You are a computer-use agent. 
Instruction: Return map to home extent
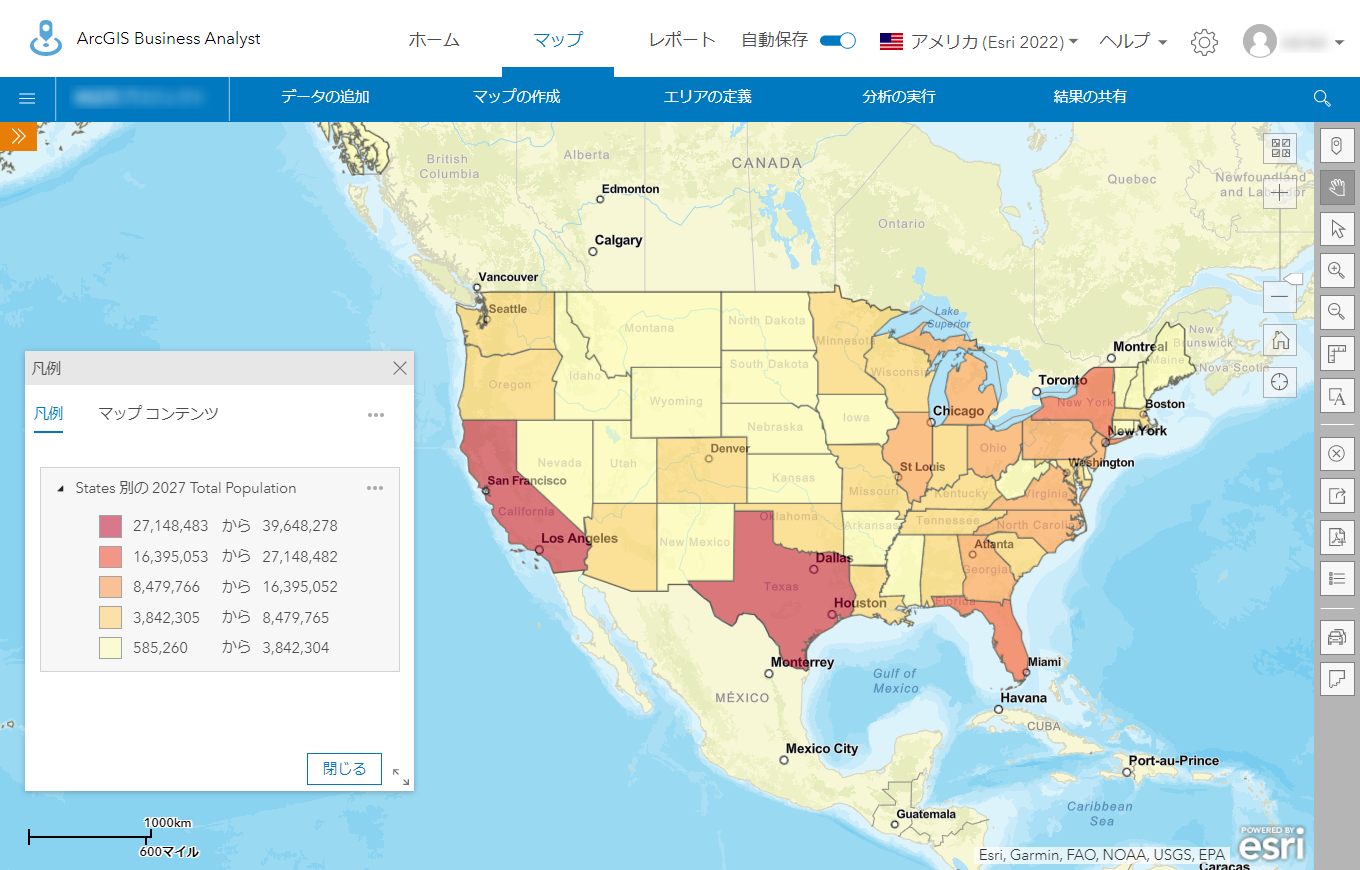click(1280, 340)
